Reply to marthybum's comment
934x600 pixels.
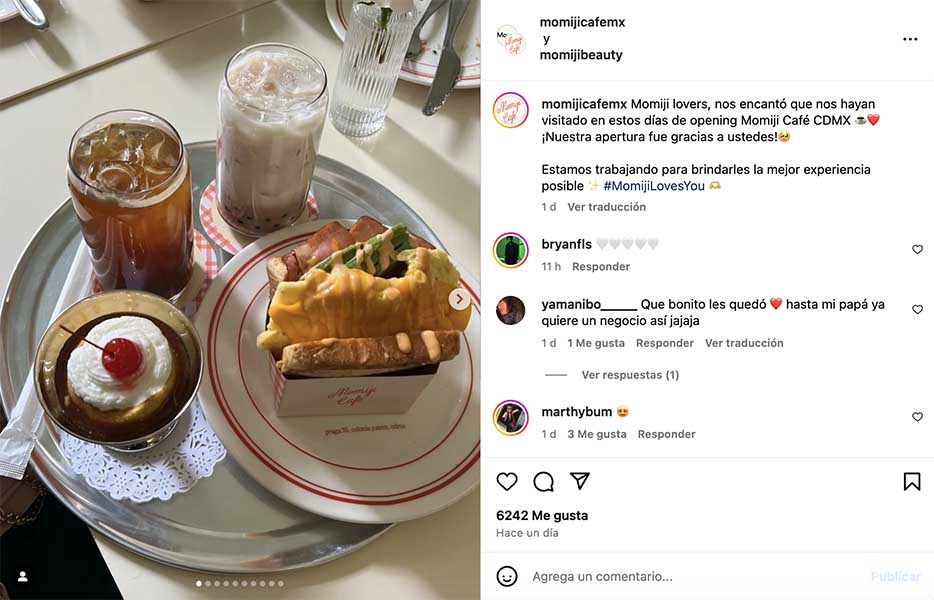[667, 434]
